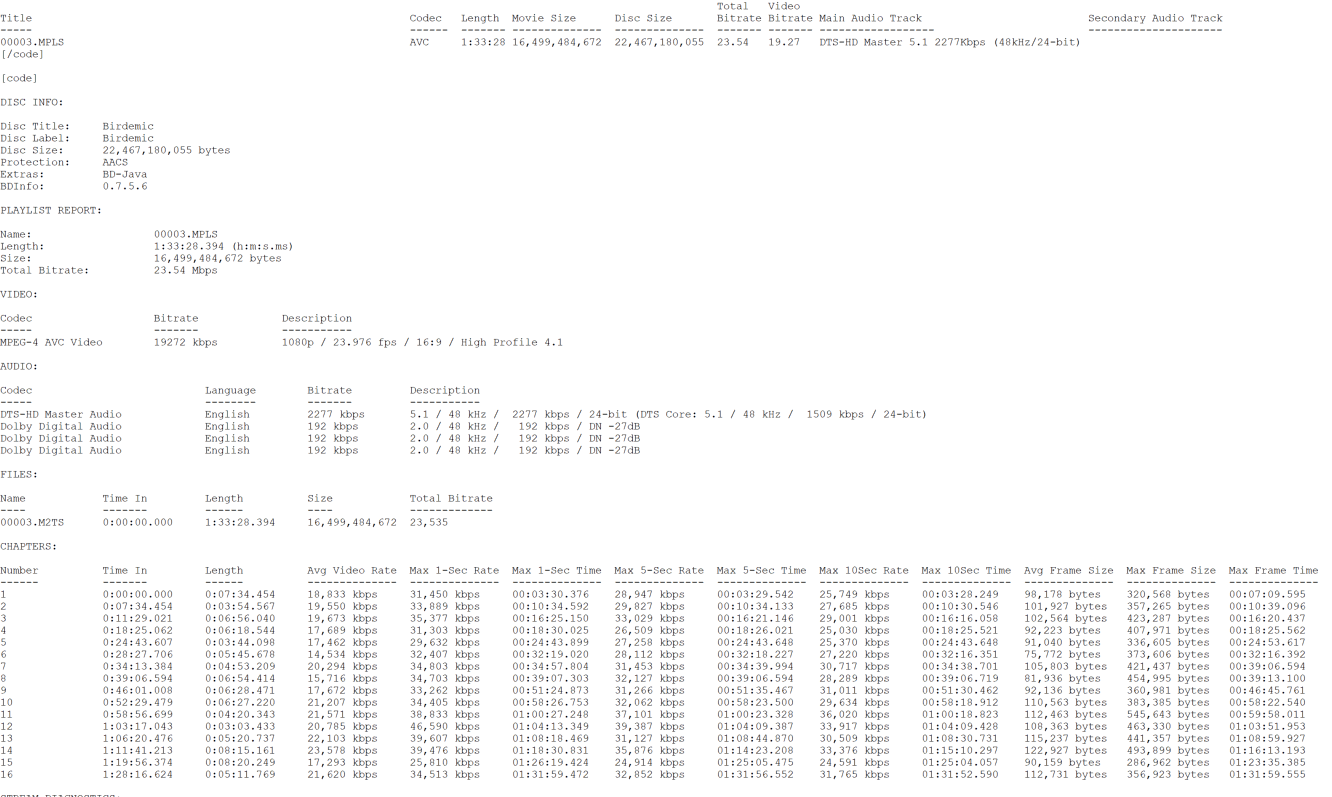Select the Main Audio Track column header
Screen dimensions: 1332x797
coord(870,18)
